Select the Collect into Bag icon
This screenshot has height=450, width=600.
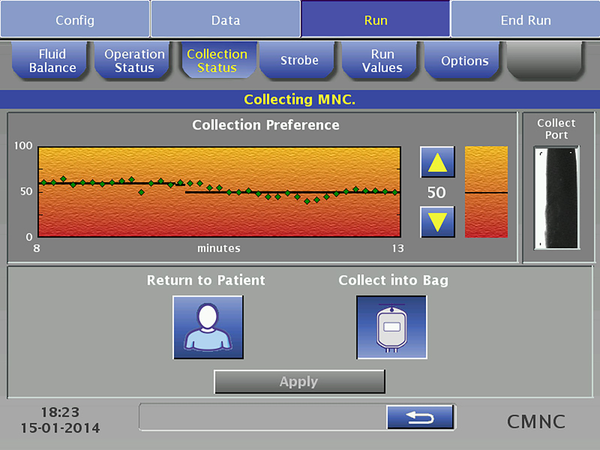391,327
